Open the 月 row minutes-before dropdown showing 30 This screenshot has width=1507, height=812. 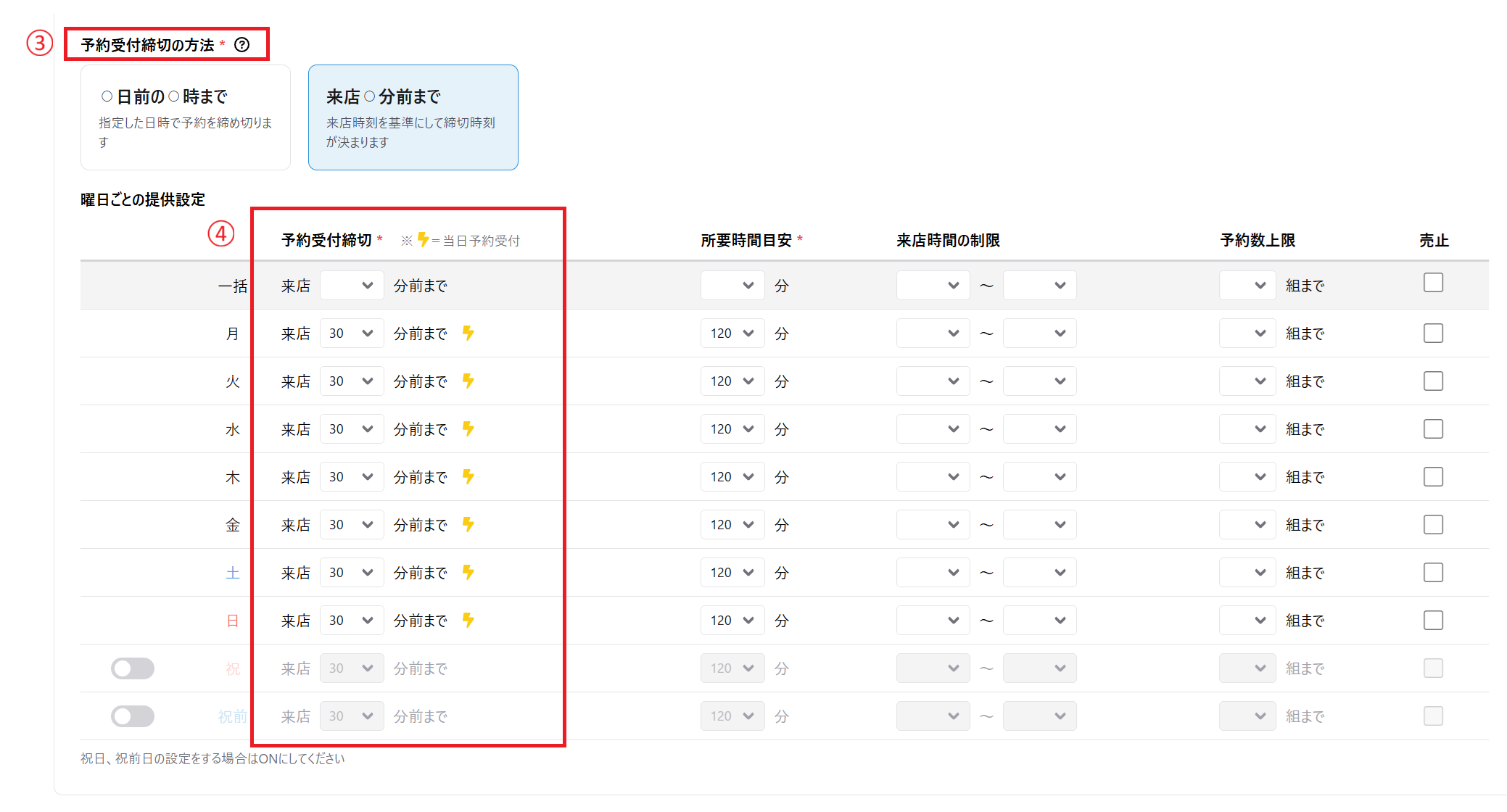[352, 333]
